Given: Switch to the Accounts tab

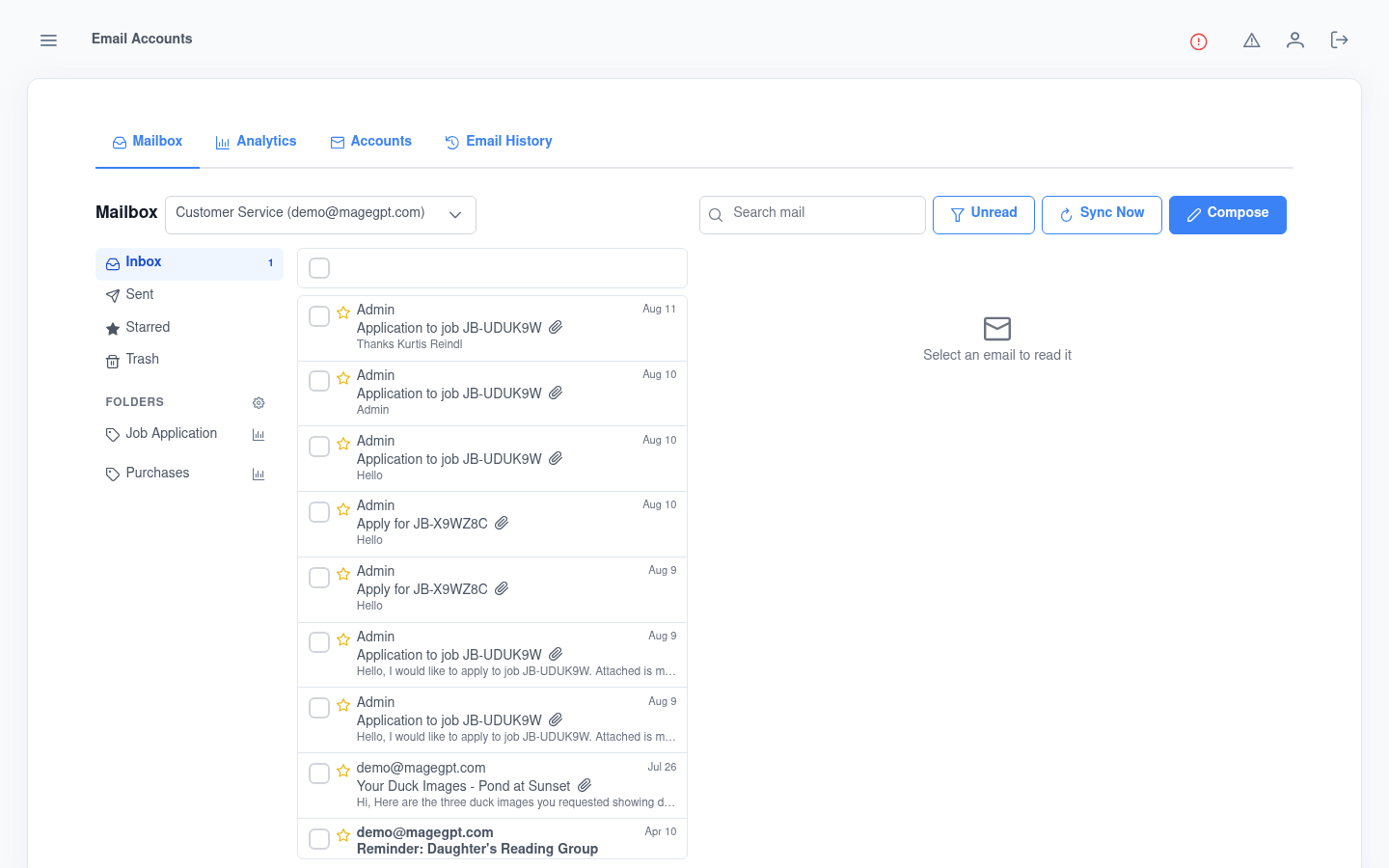Looking at the screenshot, I should click(371, 142).
